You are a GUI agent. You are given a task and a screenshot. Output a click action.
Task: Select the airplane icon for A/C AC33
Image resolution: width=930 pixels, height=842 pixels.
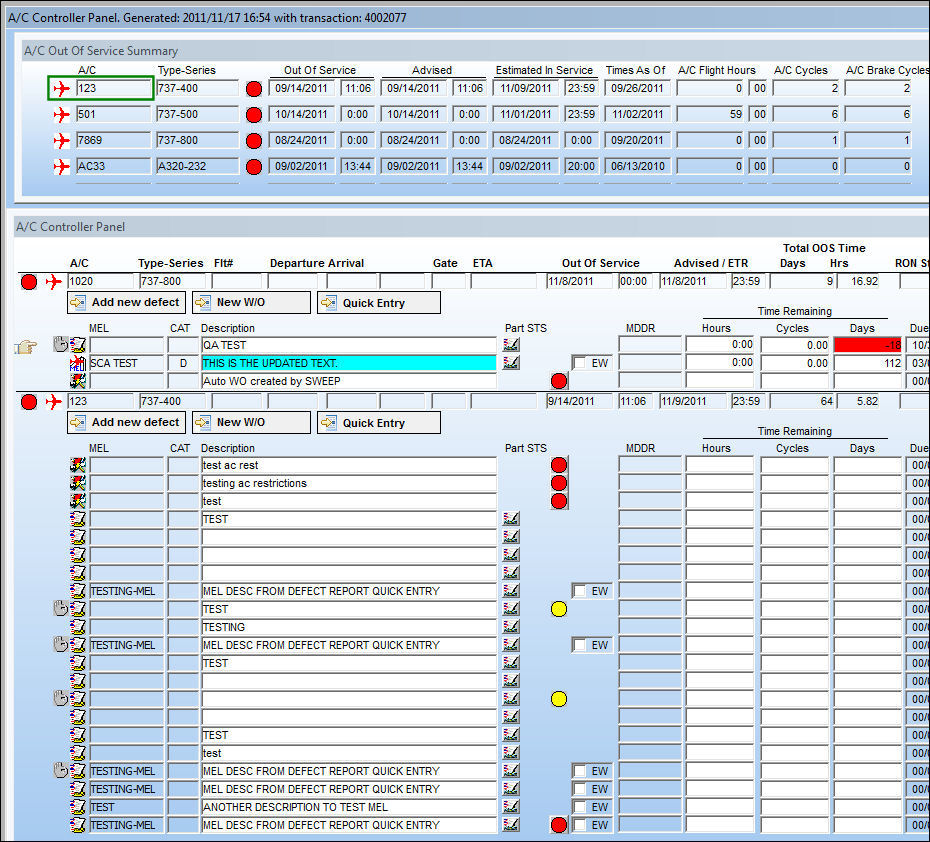(61, 167)
